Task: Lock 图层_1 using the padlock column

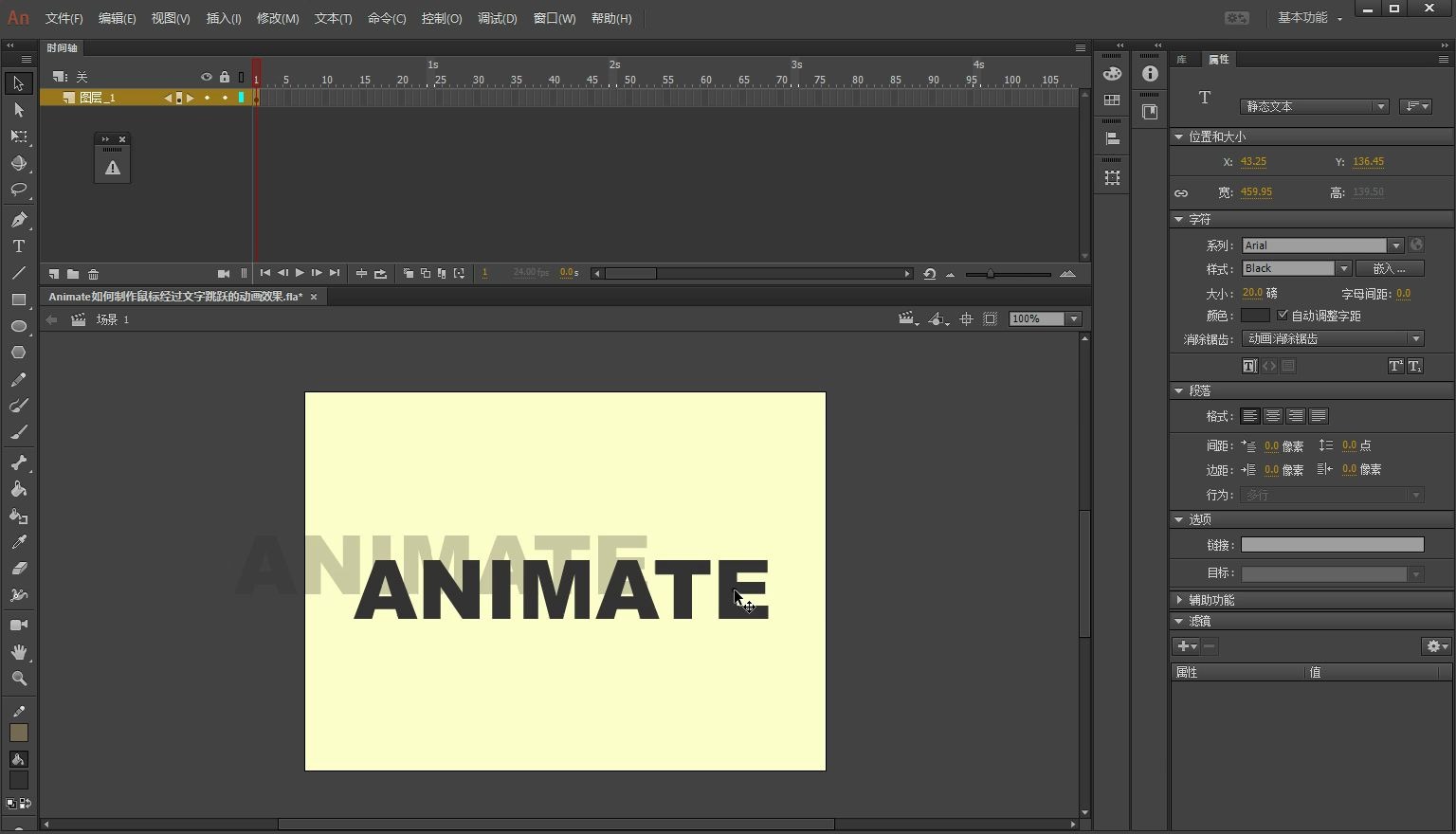Action: (x=225, y=97)
